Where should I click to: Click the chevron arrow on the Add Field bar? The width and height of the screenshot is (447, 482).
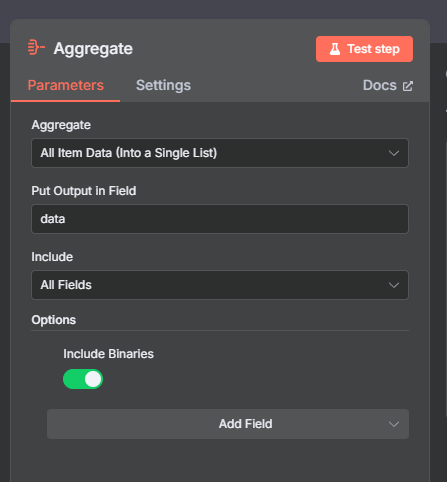[394, 424]
